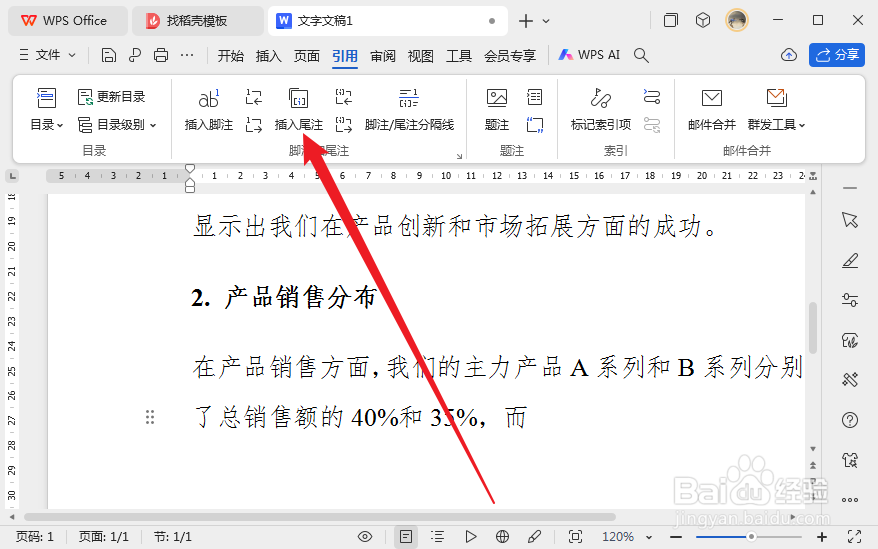Click the insert index icon
The image size is (878, 549).
click(x=652, y=97)
